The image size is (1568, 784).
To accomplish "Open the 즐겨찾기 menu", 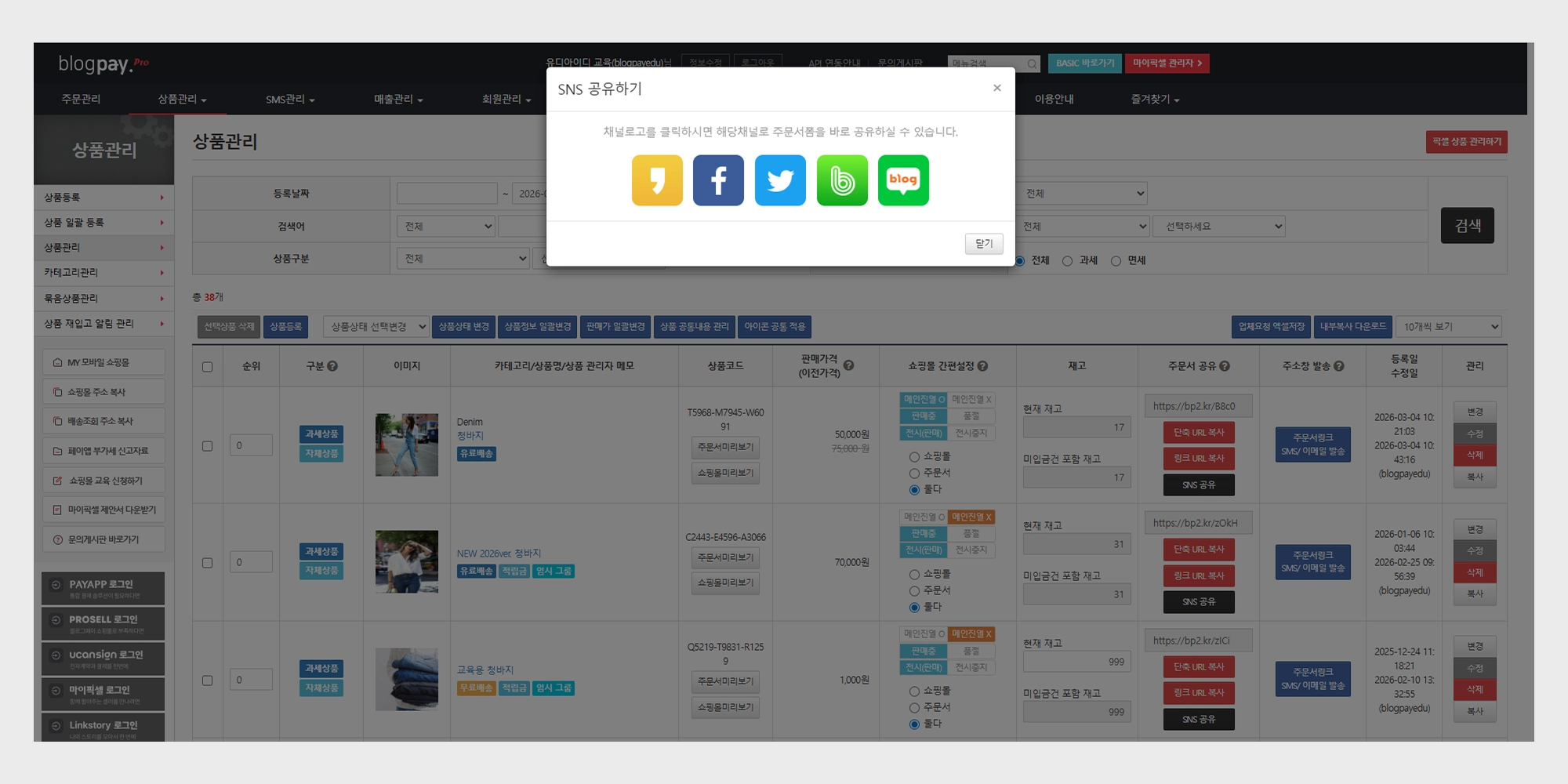I will coord(1155,100).
